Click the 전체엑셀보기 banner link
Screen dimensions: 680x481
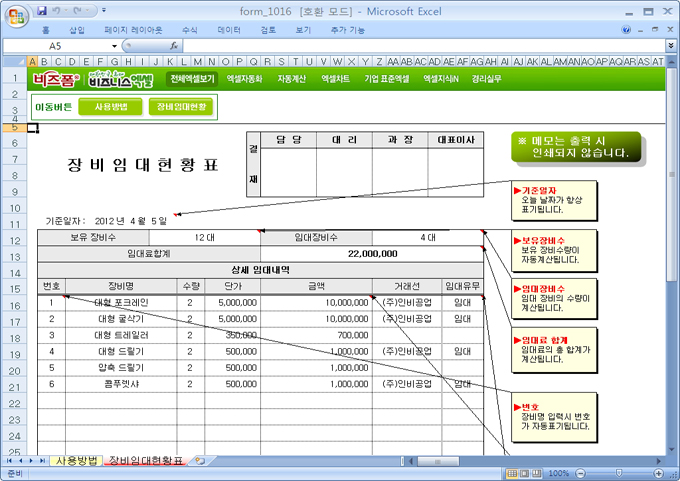(x=192, y=79)
